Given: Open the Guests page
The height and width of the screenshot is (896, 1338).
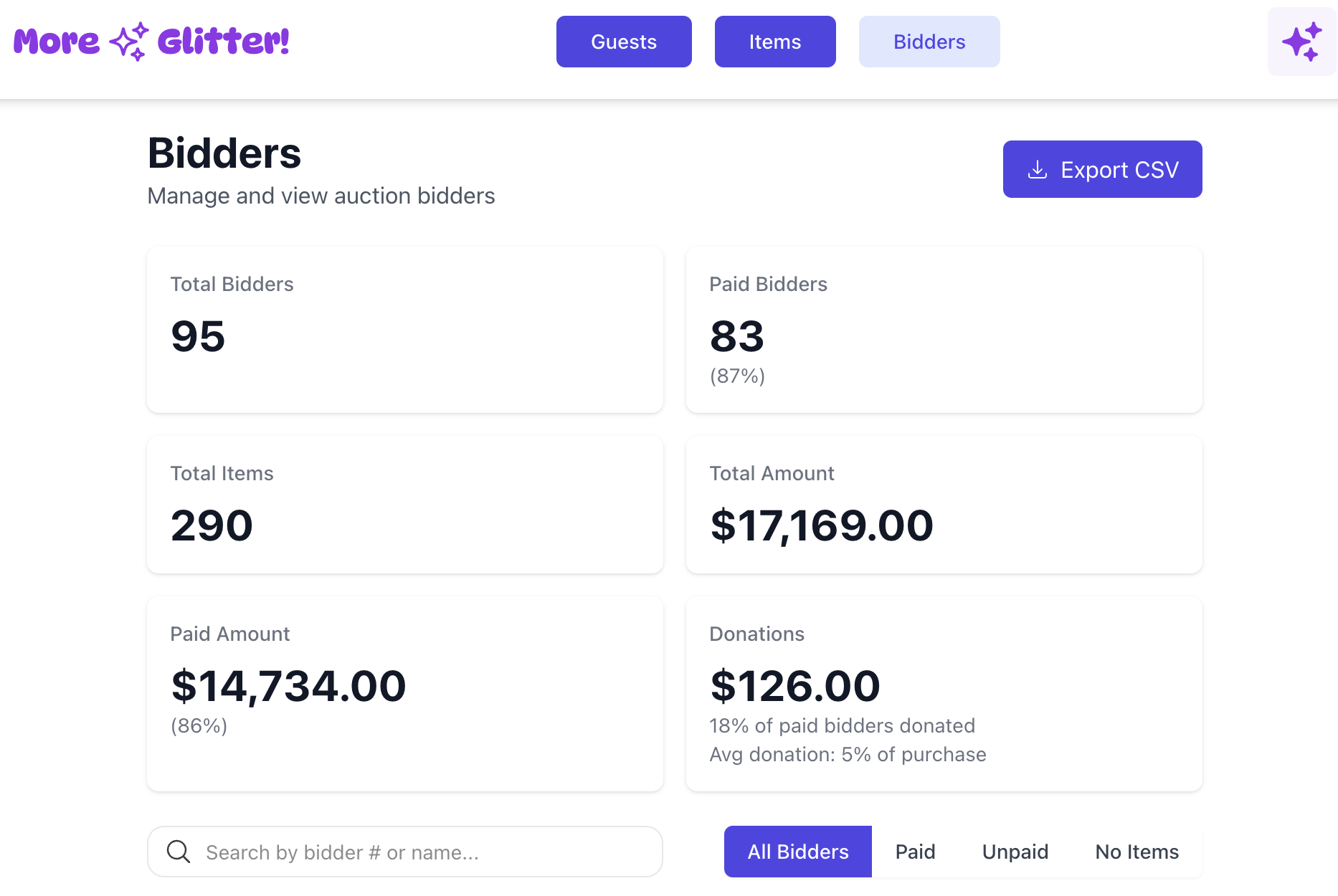Looking at the screenshot, I should 624,42.
